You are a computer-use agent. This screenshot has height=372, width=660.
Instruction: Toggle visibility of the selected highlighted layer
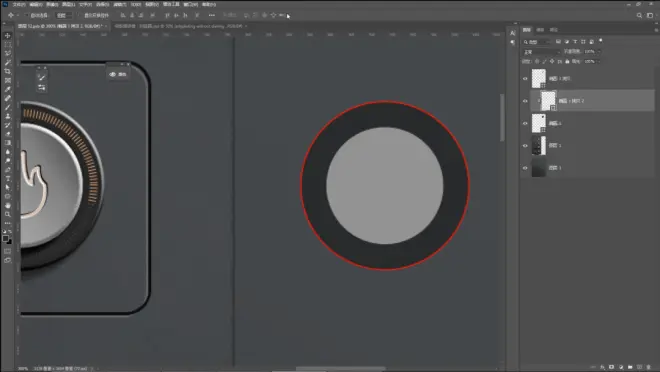point(525,101)
